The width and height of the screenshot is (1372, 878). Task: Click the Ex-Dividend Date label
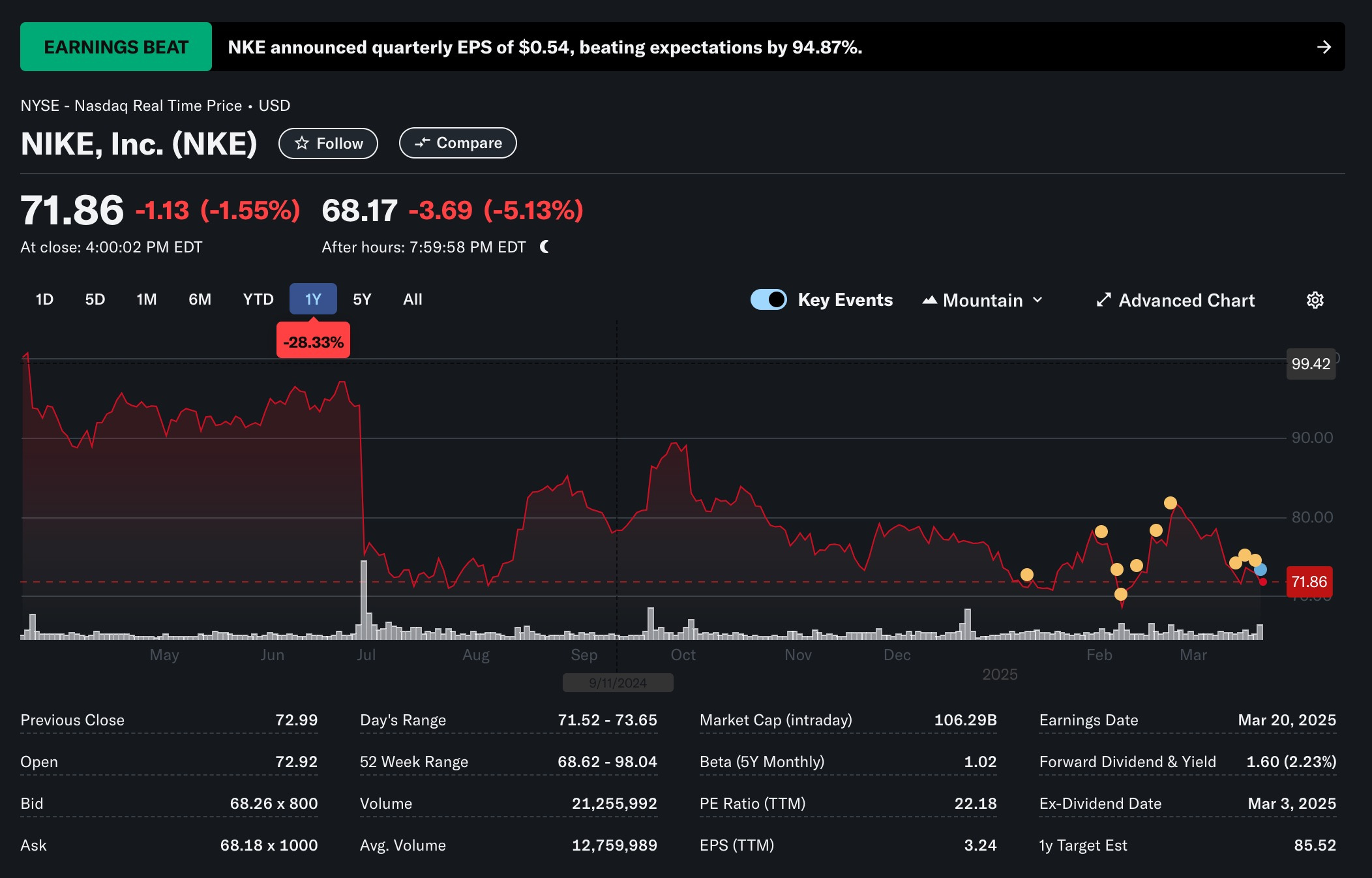pyautogui.click(x=1100, y=804)
